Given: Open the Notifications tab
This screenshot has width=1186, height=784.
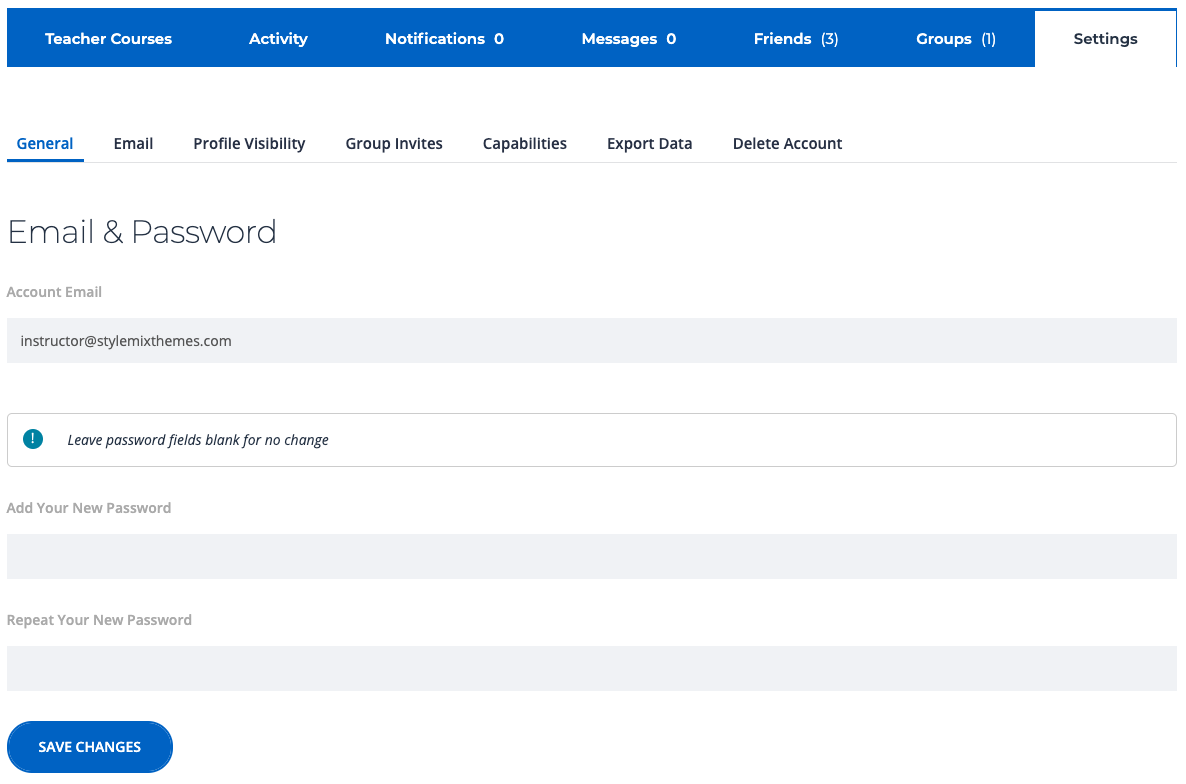Looking at the screenshot, I should (444, 39).
